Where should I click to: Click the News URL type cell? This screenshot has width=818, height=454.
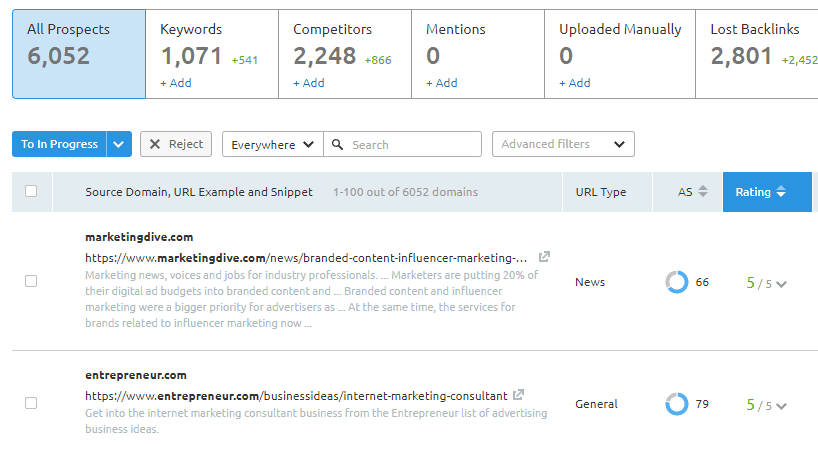tap(590, 282)
